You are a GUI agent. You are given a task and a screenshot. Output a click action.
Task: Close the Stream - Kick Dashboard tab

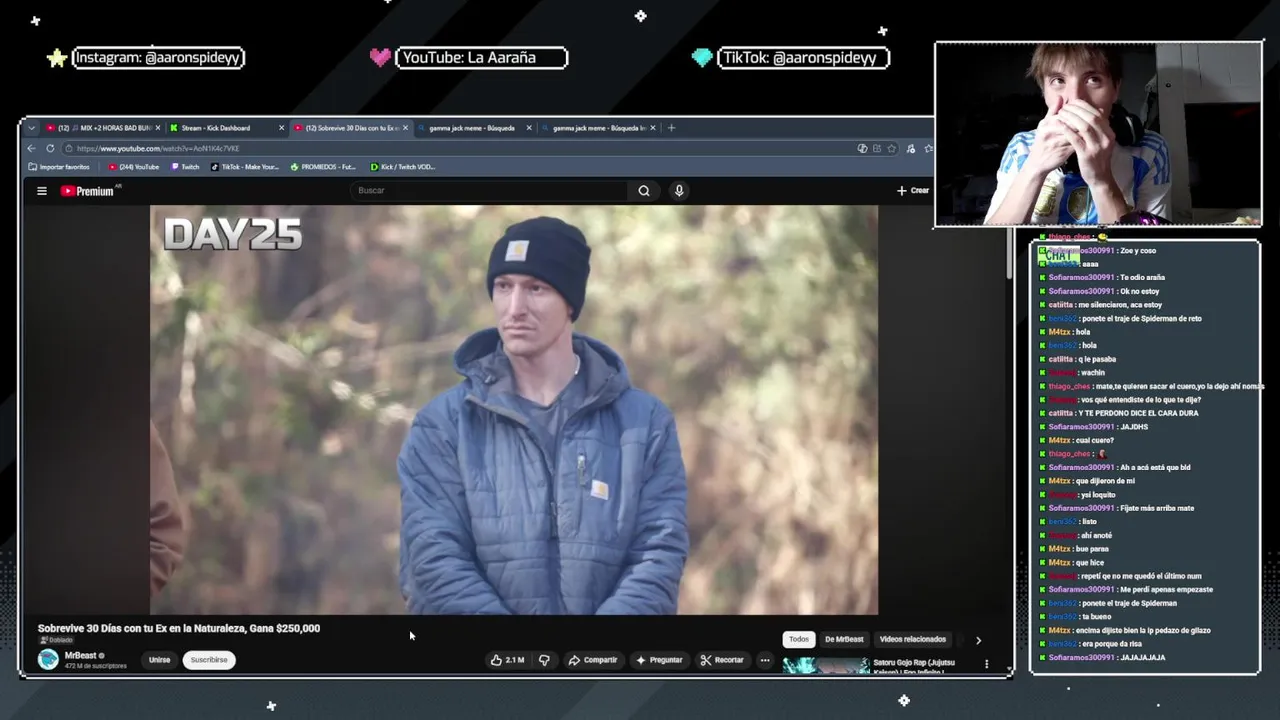pos(282,128)
